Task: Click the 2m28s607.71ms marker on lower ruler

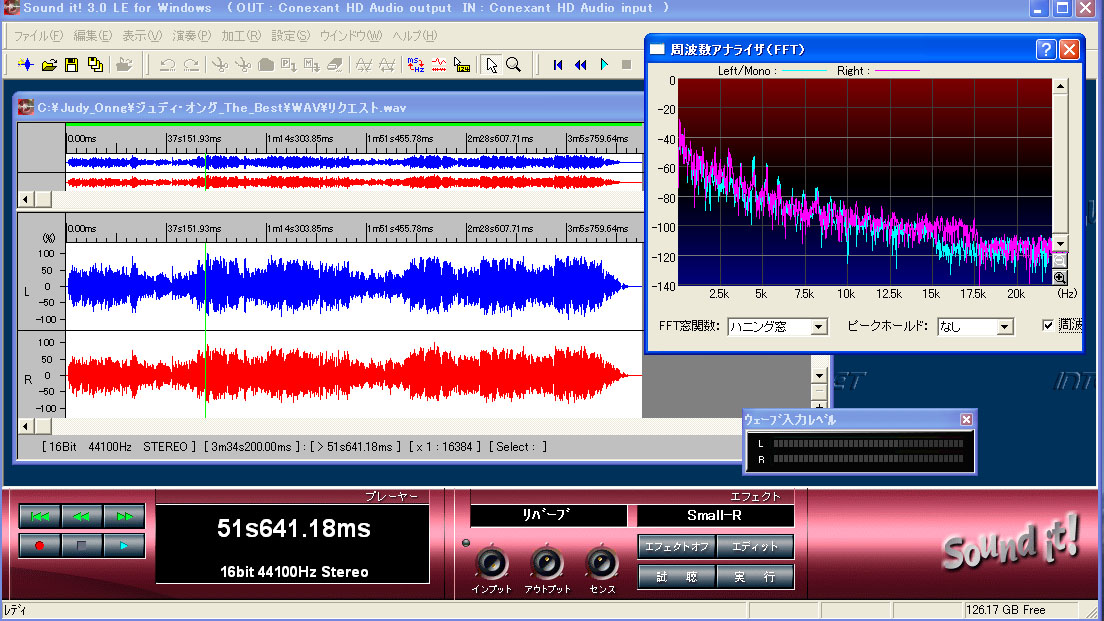Action: pyautogui.click(x=500, y=229)
